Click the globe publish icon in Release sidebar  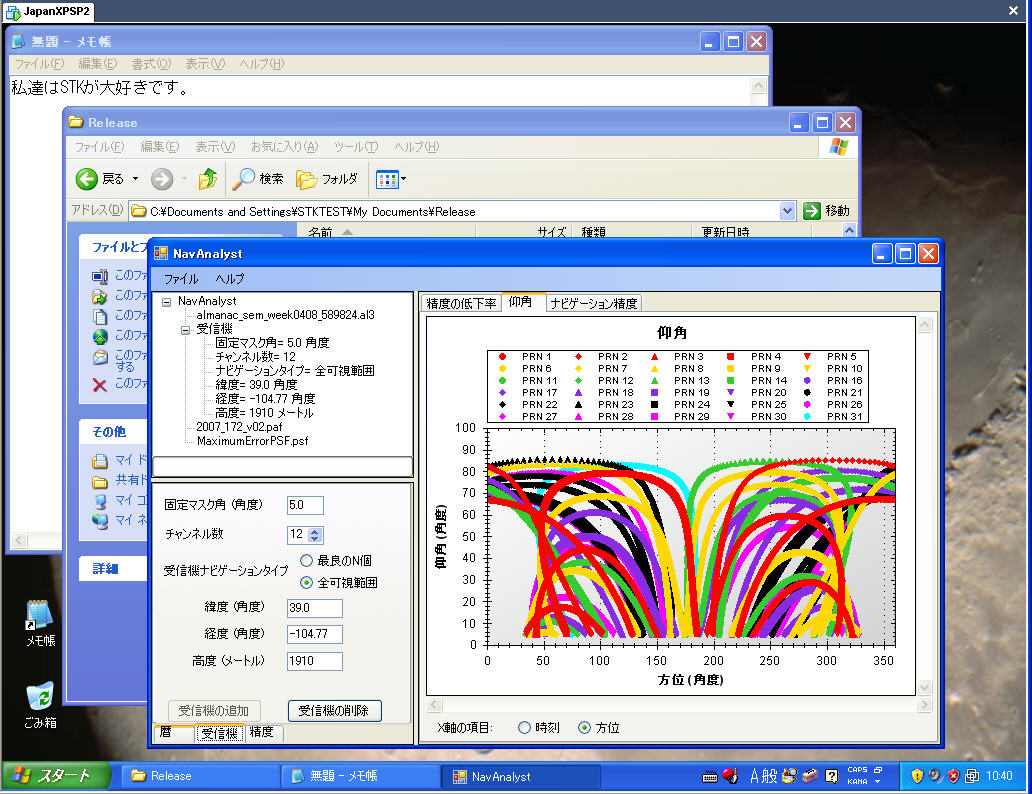[x=100, y=337]
